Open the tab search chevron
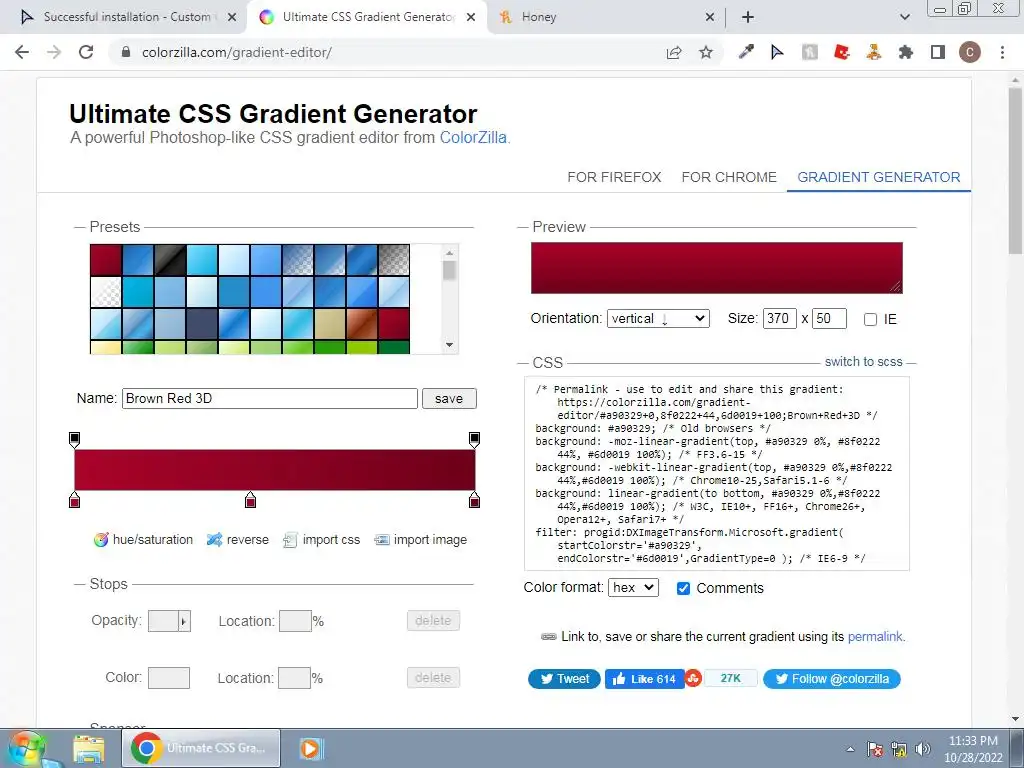The image size is (1024, 768). (x=904, y=17)
